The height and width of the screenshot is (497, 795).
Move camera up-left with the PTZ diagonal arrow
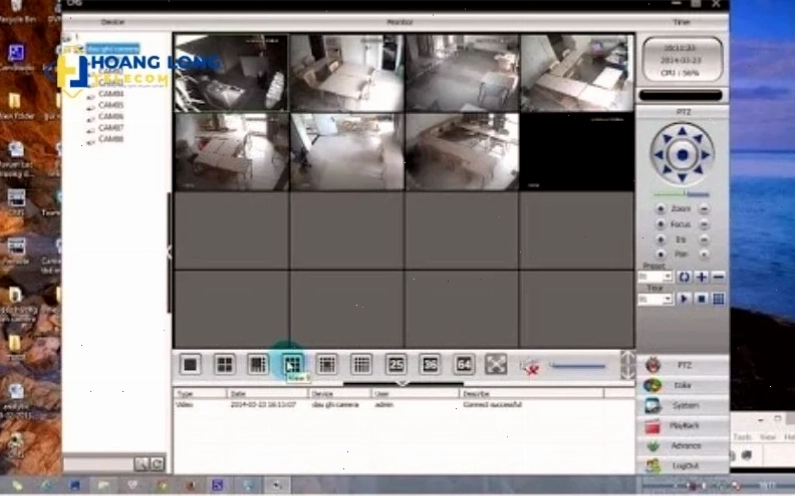tap(666, 138)
